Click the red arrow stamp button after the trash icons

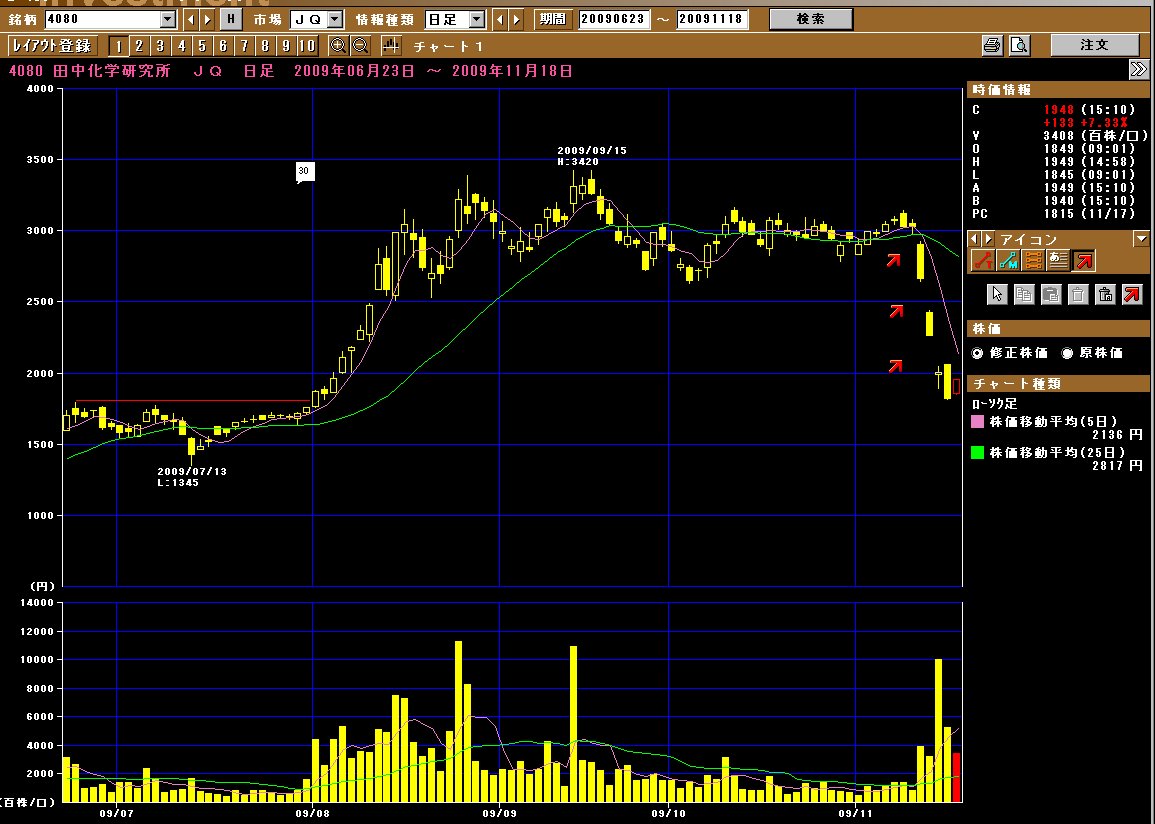[1132, 295]
